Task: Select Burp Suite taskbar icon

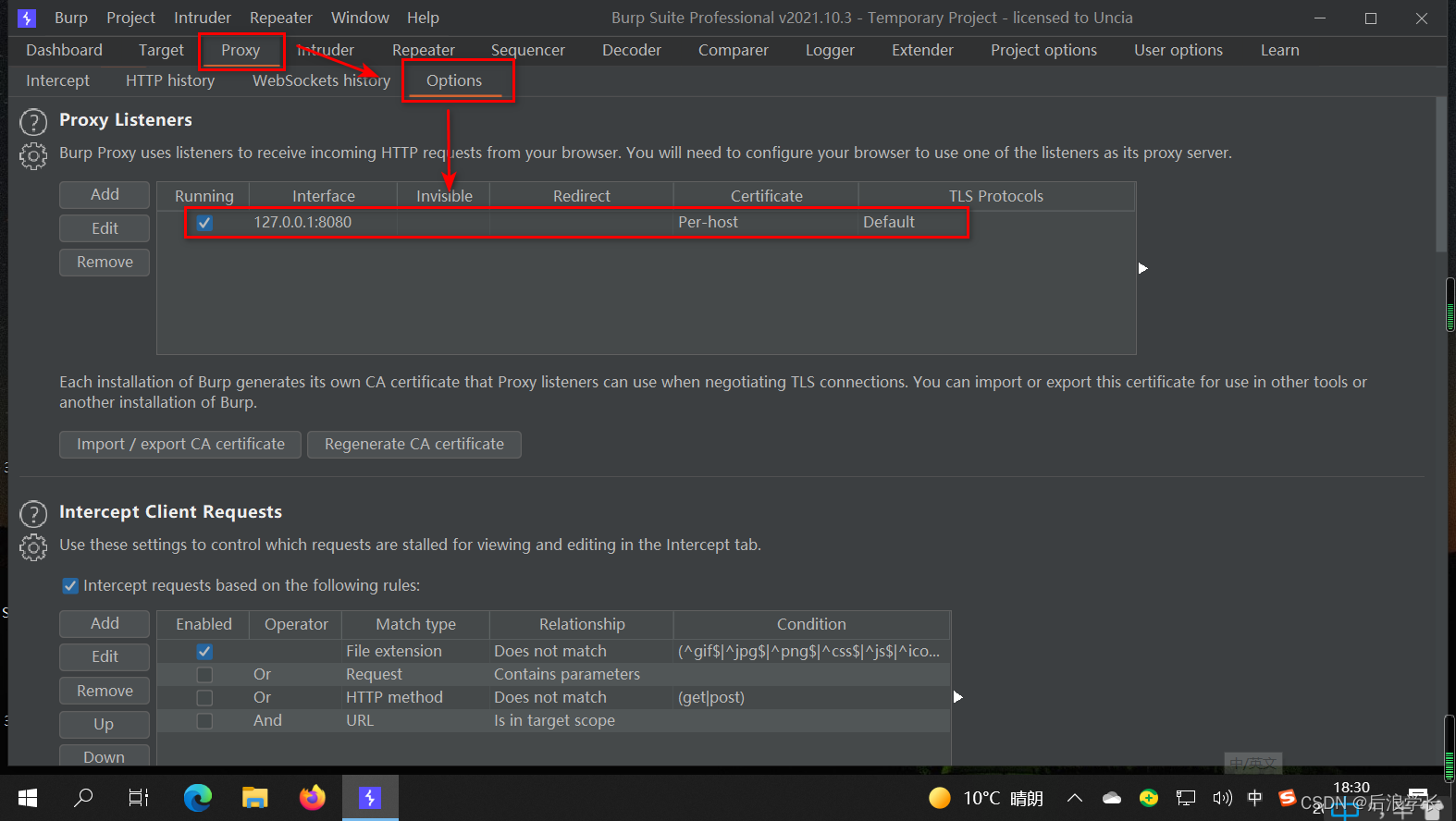Action: [x=370, y=797]
